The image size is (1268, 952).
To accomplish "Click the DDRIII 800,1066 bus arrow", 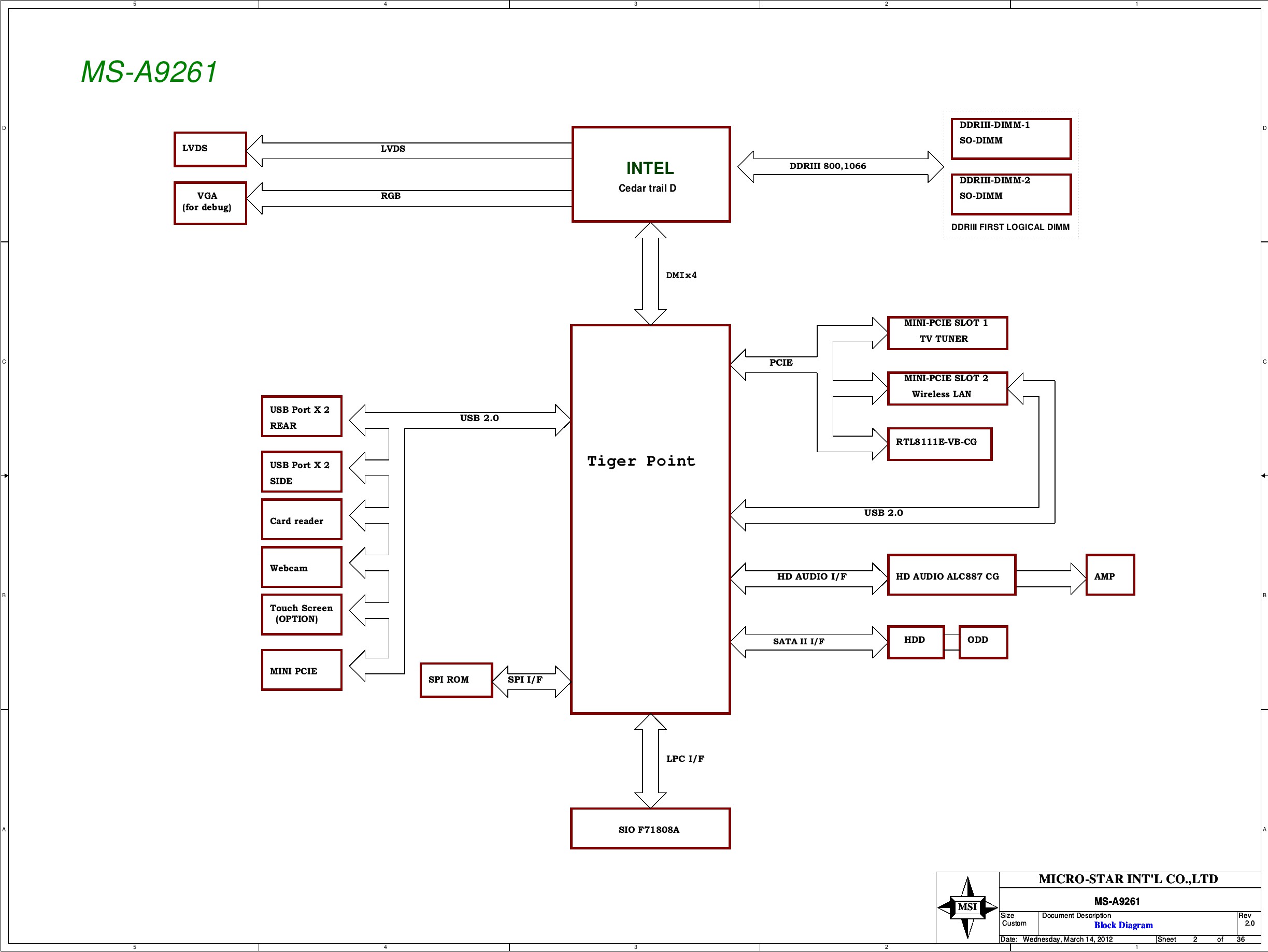I will [x=840, y=166].
